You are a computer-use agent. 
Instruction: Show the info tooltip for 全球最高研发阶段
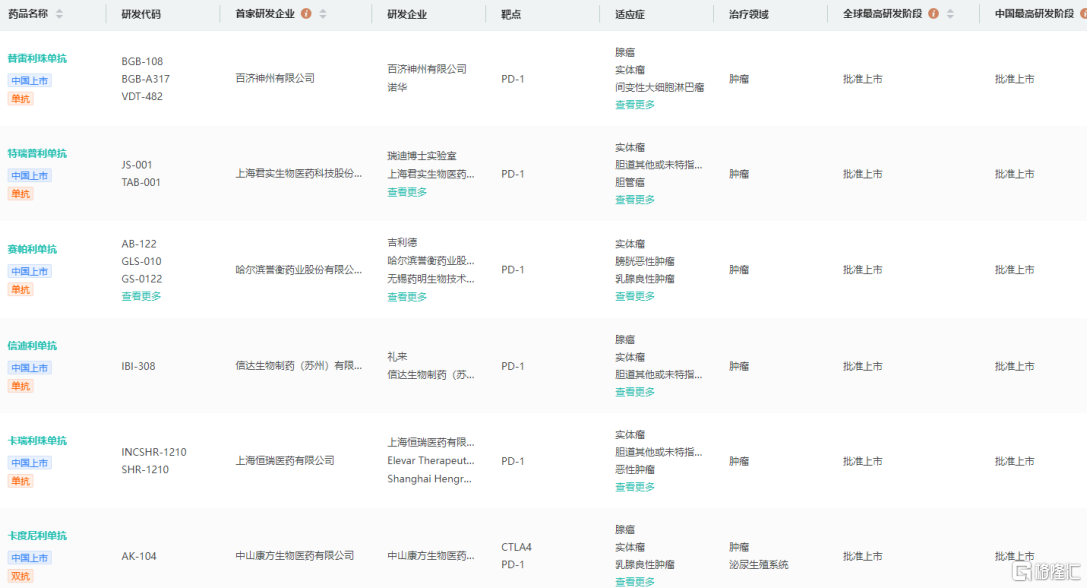pyautogui.click(x=933, y=14)
